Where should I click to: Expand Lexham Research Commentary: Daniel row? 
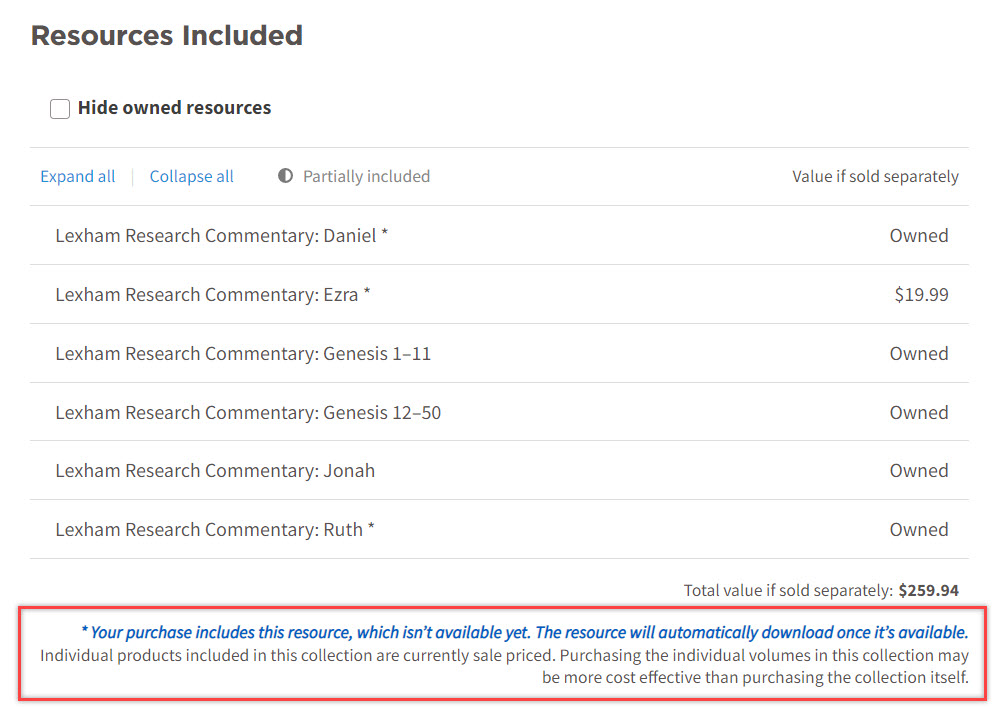pos(221,236)
